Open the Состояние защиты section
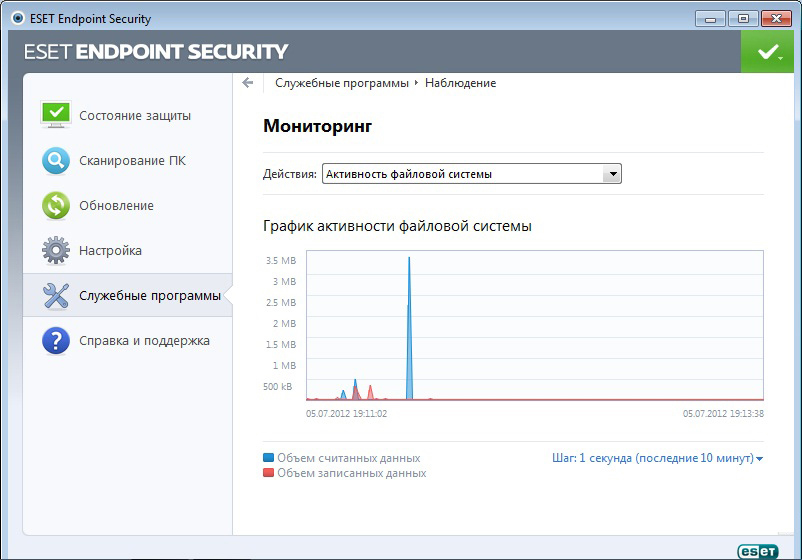 tap(135, 115)
